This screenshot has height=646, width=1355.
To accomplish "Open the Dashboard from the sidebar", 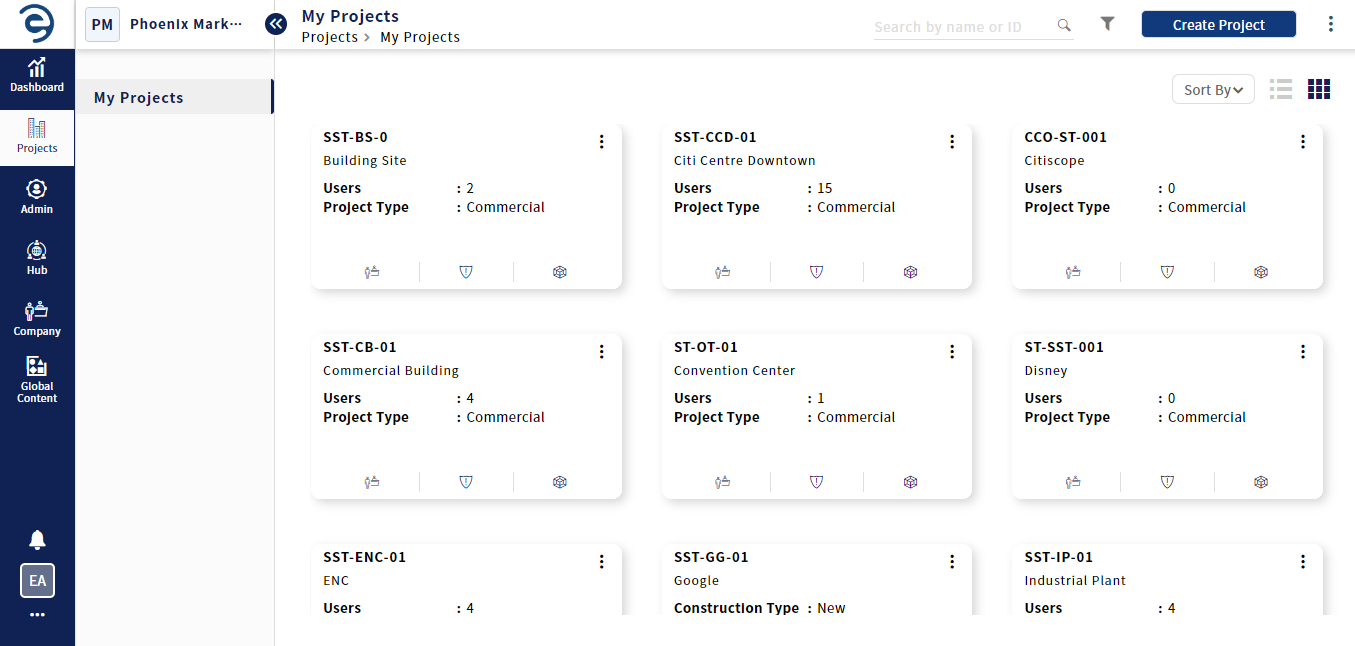I will pyautogui.click(x=37, y=75).
